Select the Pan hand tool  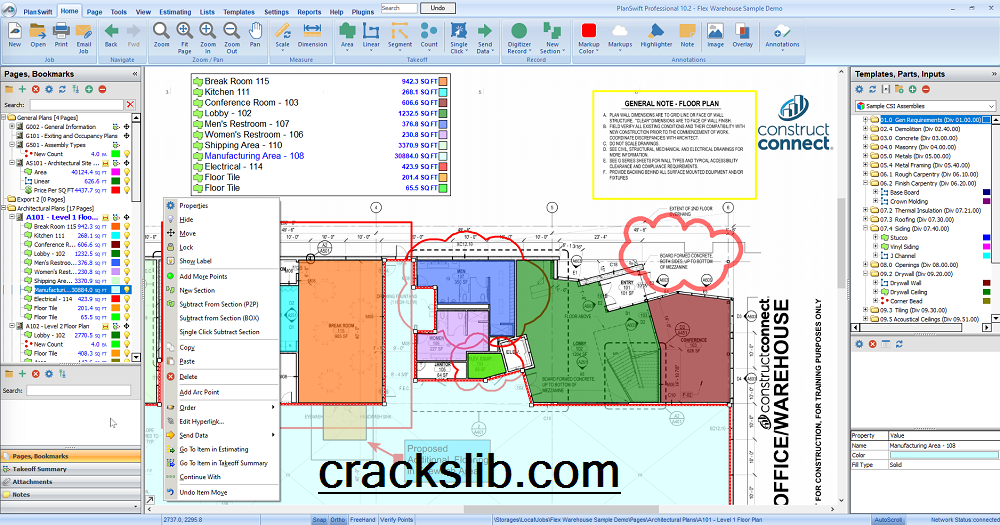point(255,30)
